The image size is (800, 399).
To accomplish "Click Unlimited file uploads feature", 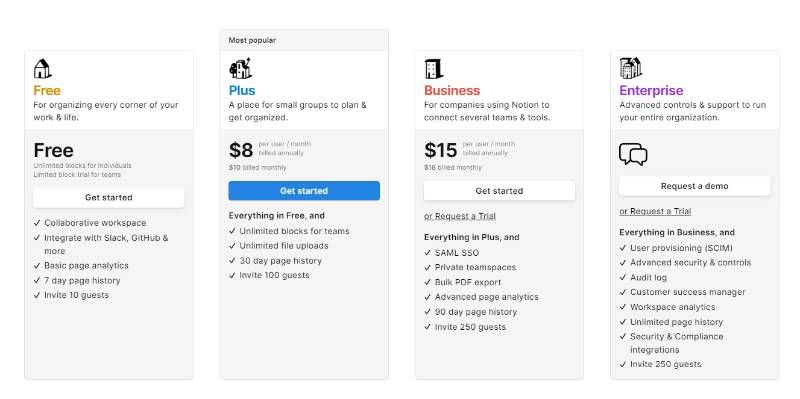I will pyautogui.click(x=284, y=246).
